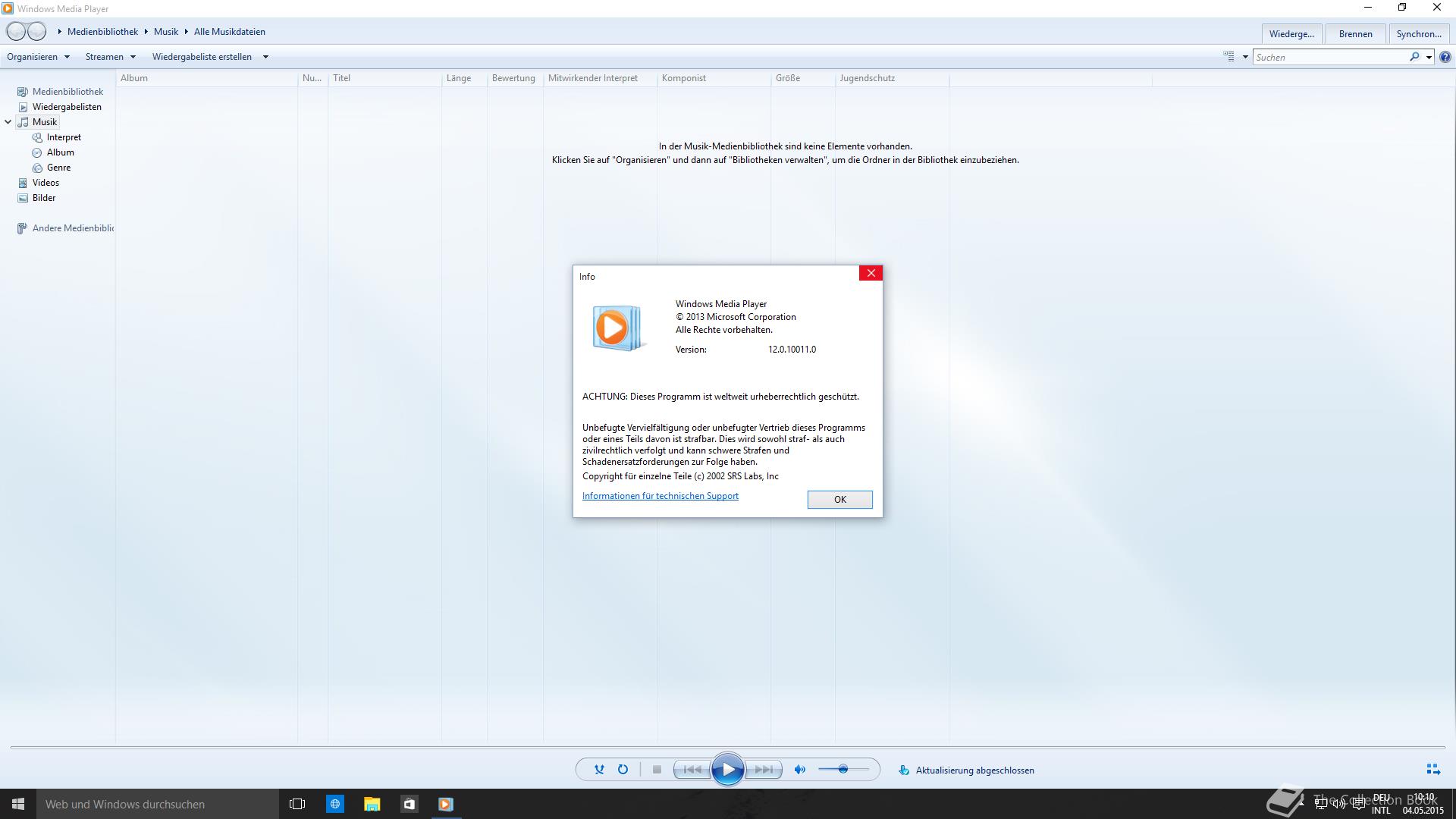Sort by the Bewertung column header

pyautogui.click(x=516, y=78)
